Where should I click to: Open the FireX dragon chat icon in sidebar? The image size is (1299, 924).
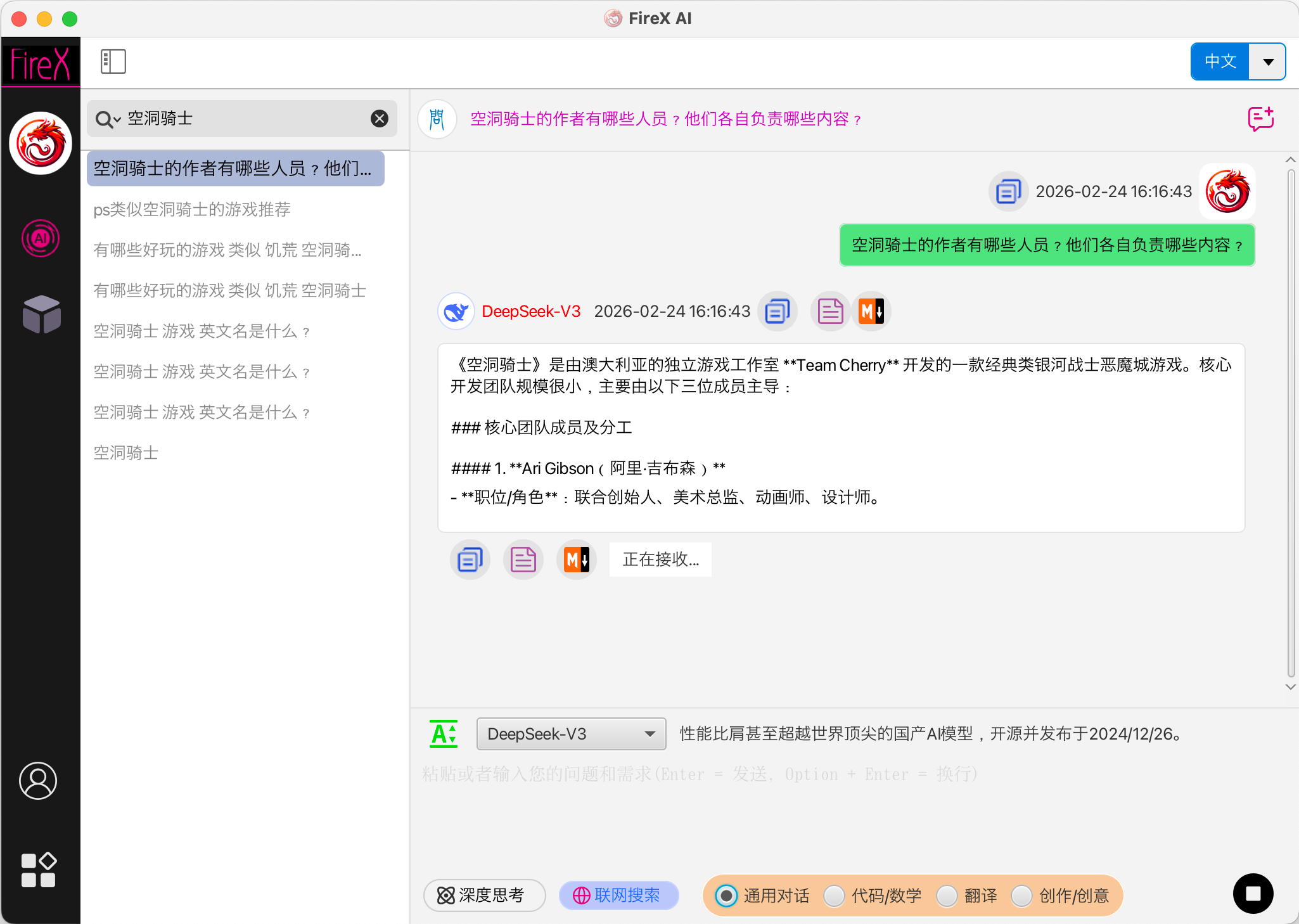pos(40,143)
